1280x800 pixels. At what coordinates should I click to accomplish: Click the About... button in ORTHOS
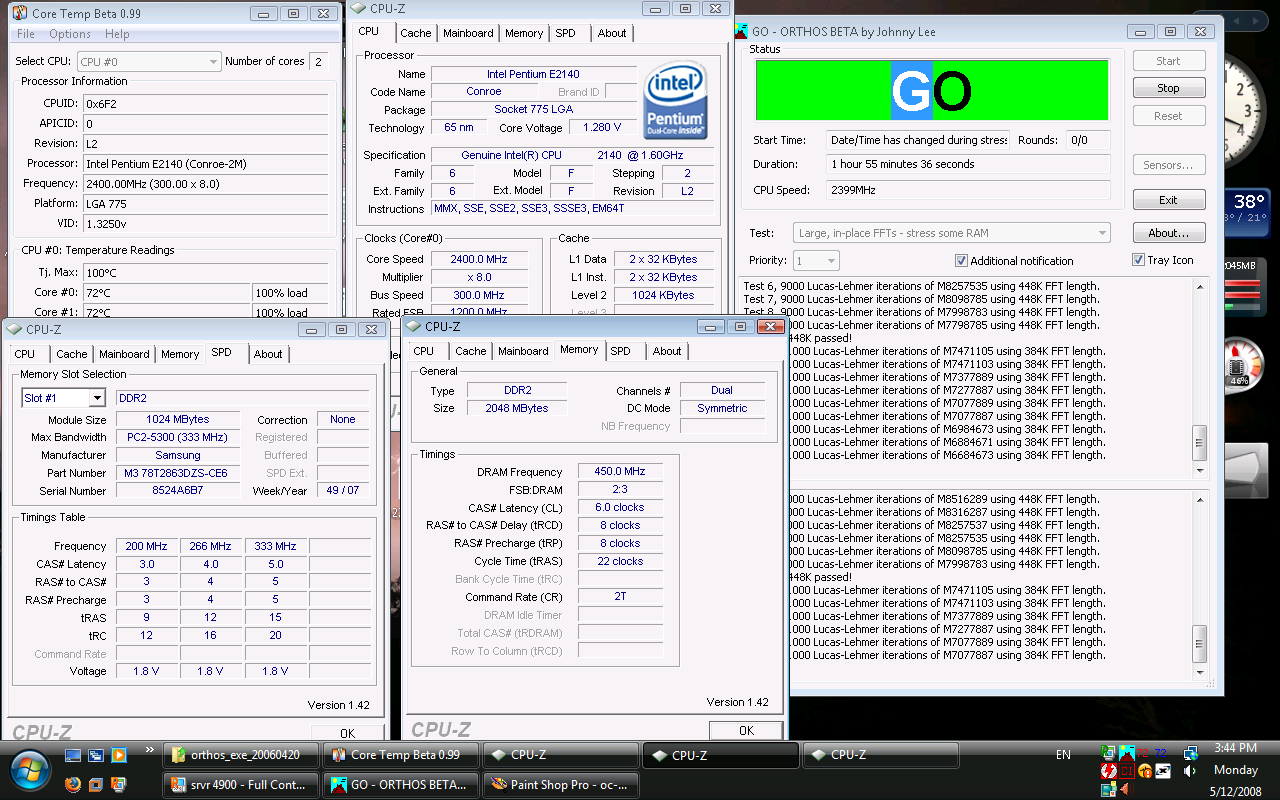[1168, 233]
